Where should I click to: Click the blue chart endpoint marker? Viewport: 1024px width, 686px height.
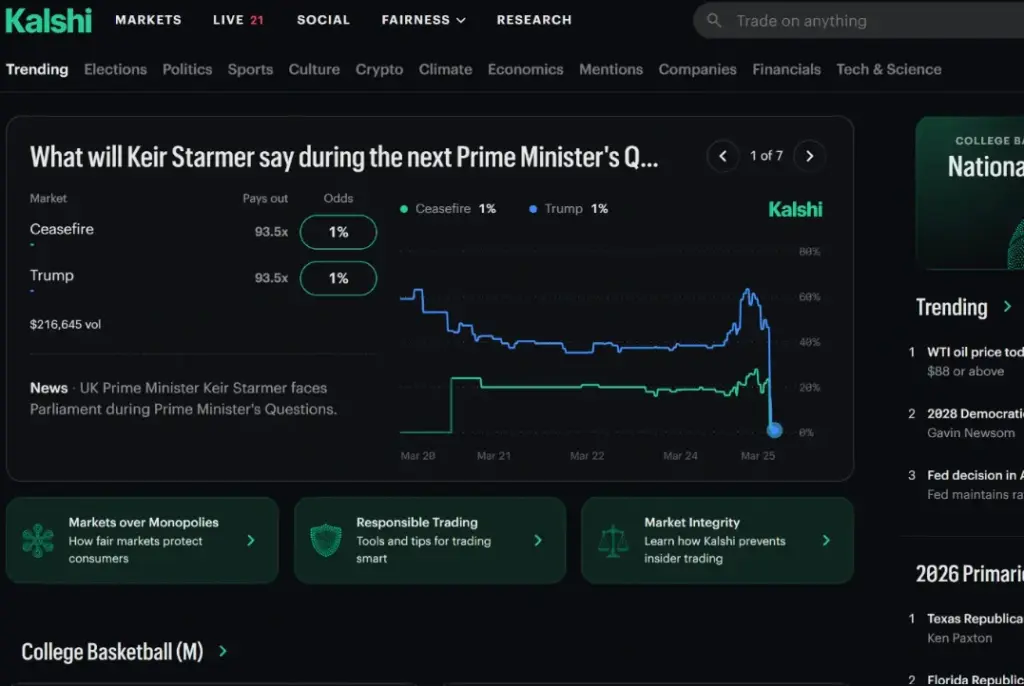775,430
